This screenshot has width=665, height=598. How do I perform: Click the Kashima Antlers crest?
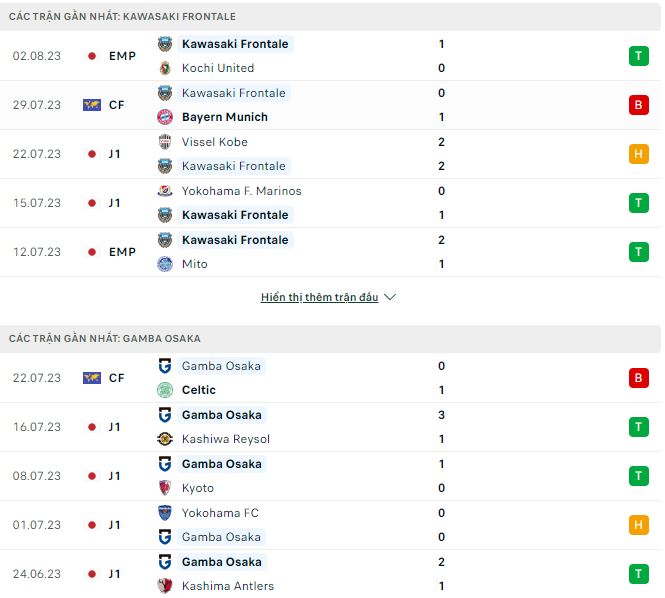click(x=165, y=586)
